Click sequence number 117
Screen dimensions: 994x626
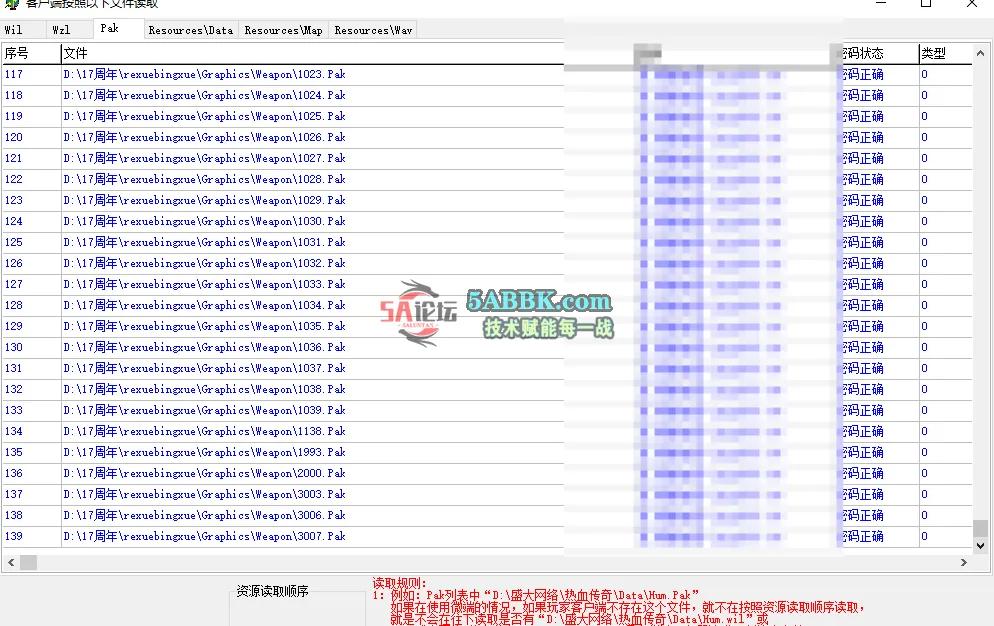coord(14,74)
